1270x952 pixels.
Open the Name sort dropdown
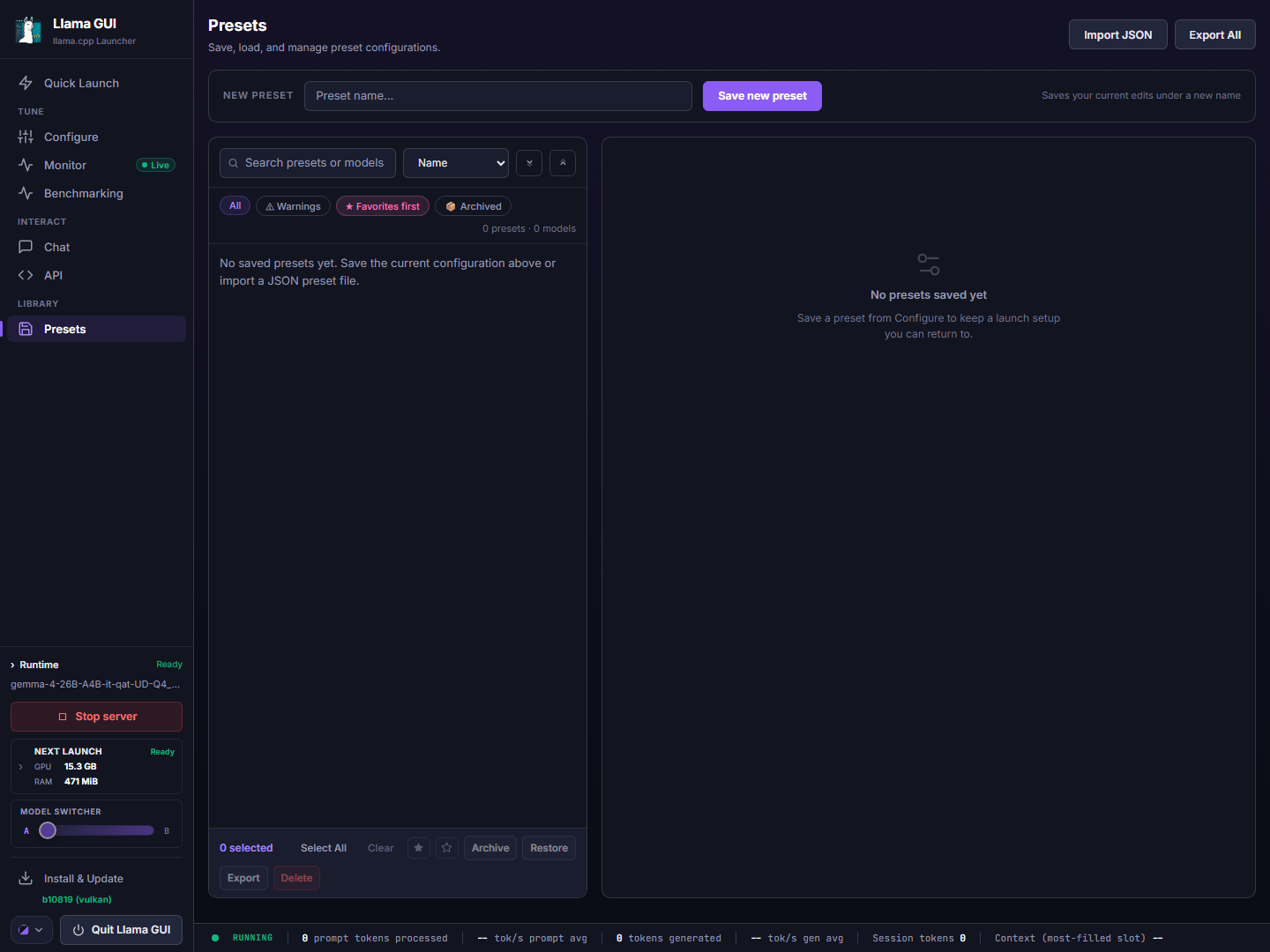tap(456, 163)
